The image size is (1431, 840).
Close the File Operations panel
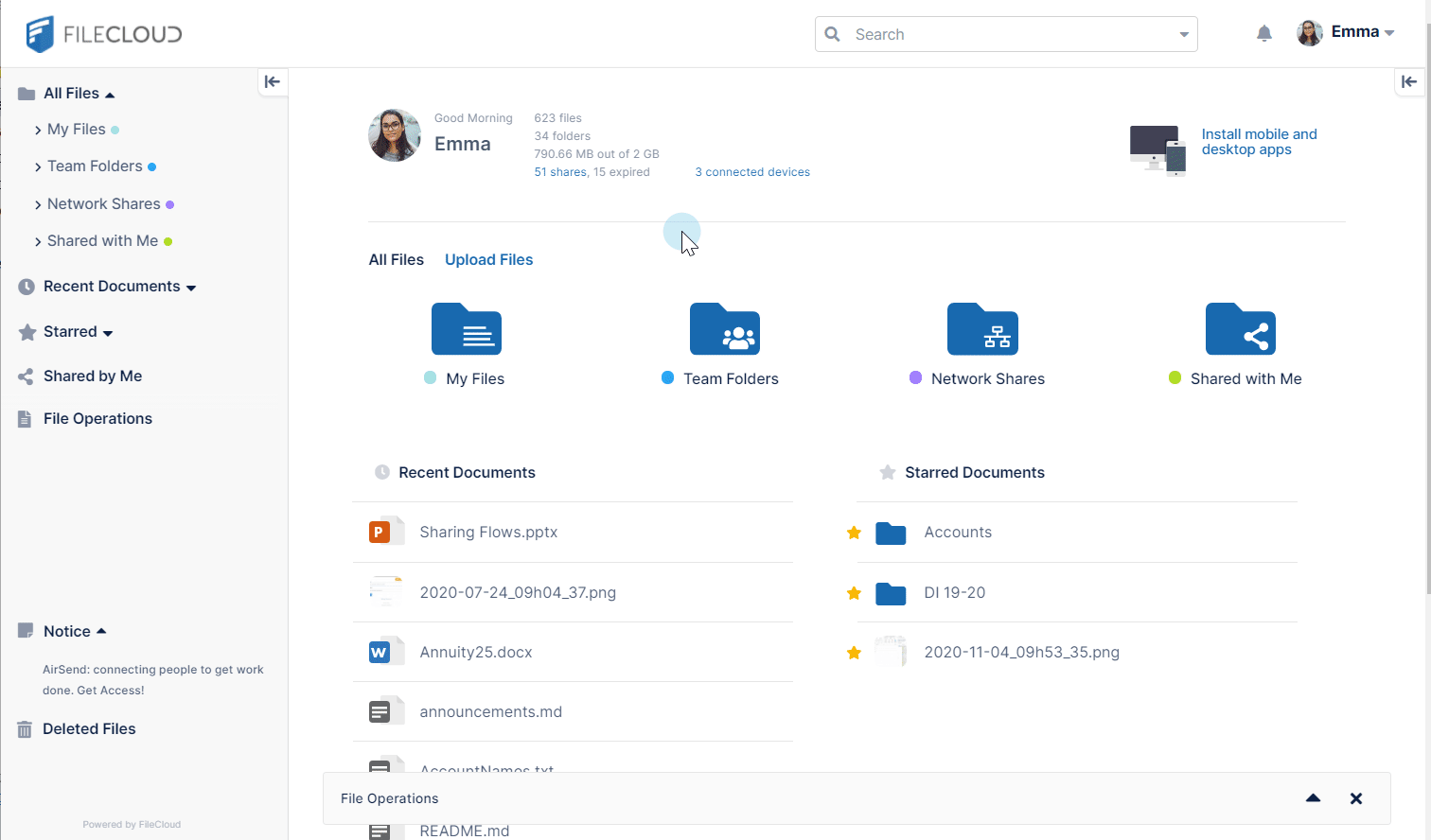coord(1355,798)
